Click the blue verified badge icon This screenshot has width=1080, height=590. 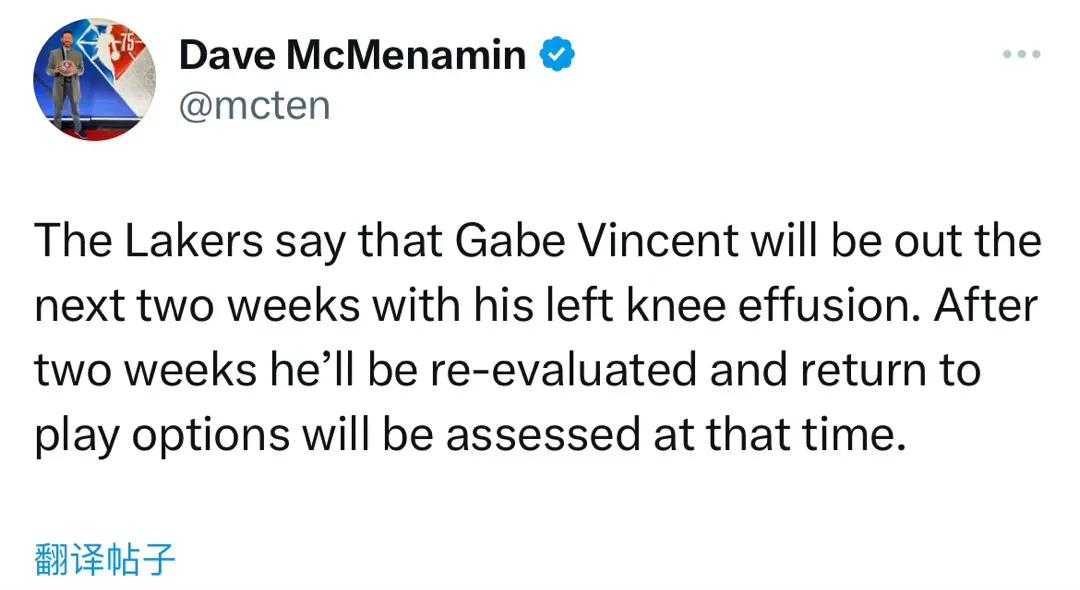click(x=558, y=55)
